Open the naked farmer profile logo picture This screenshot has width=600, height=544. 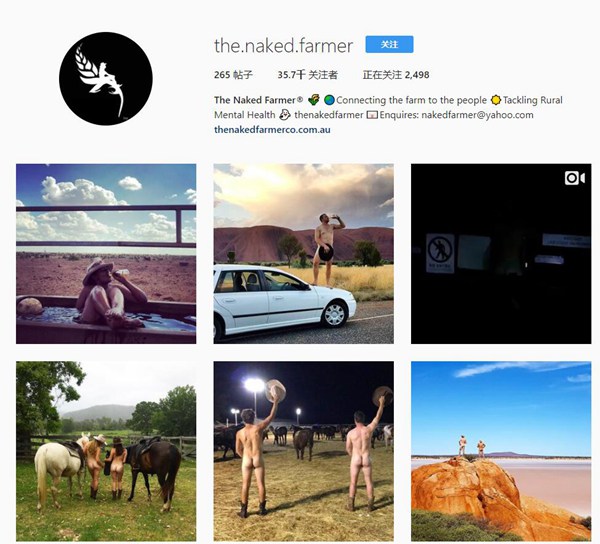106,78
